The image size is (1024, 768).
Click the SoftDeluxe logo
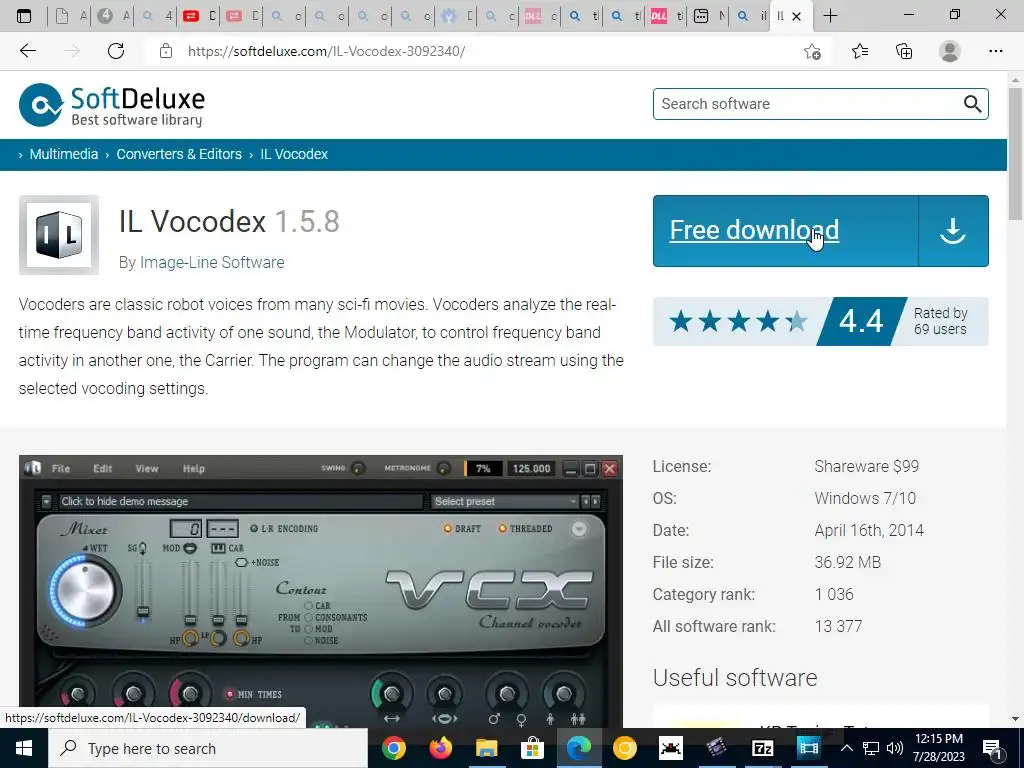pyautogui.click(x=112, y=104)
